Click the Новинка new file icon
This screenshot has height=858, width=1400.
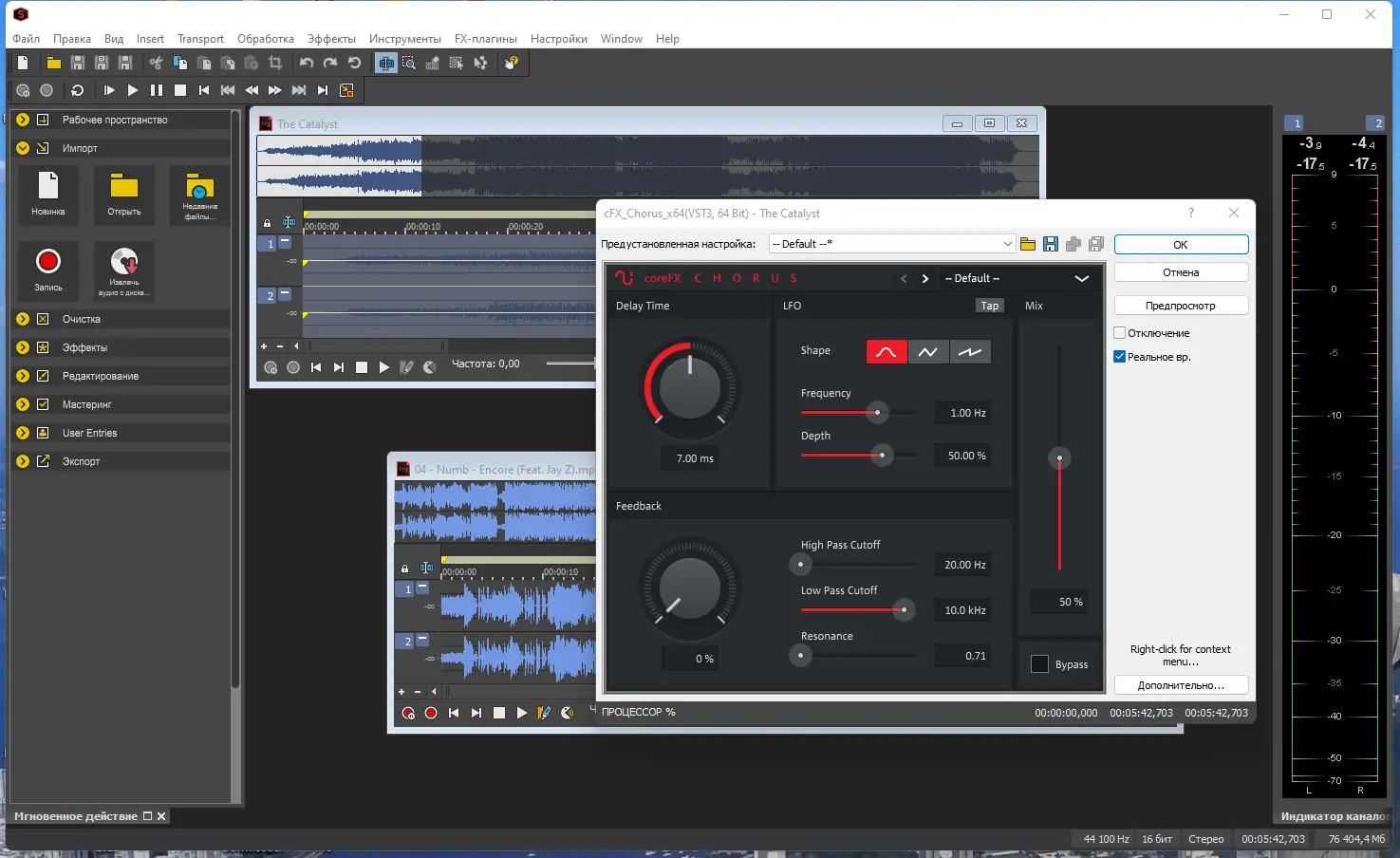[47, 187]
